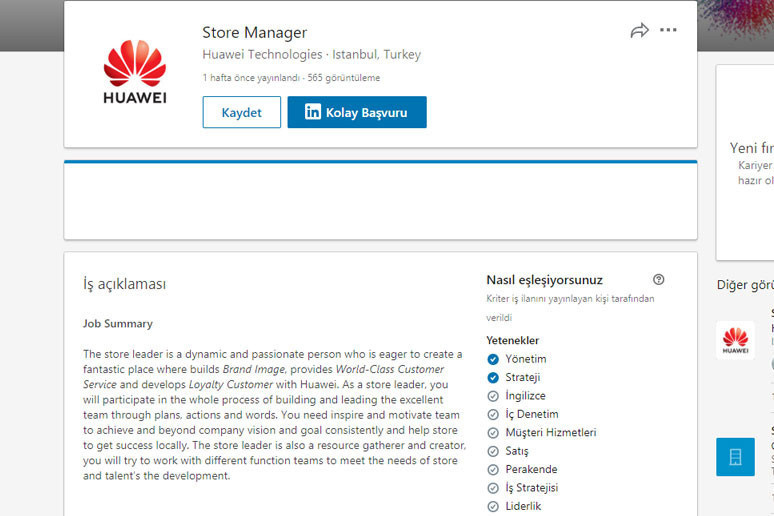The width and height of the screenshot is (774, 516).
Task: Click the Nasıl eşleşiyorsunuz heading
Action: click(544, 280)
